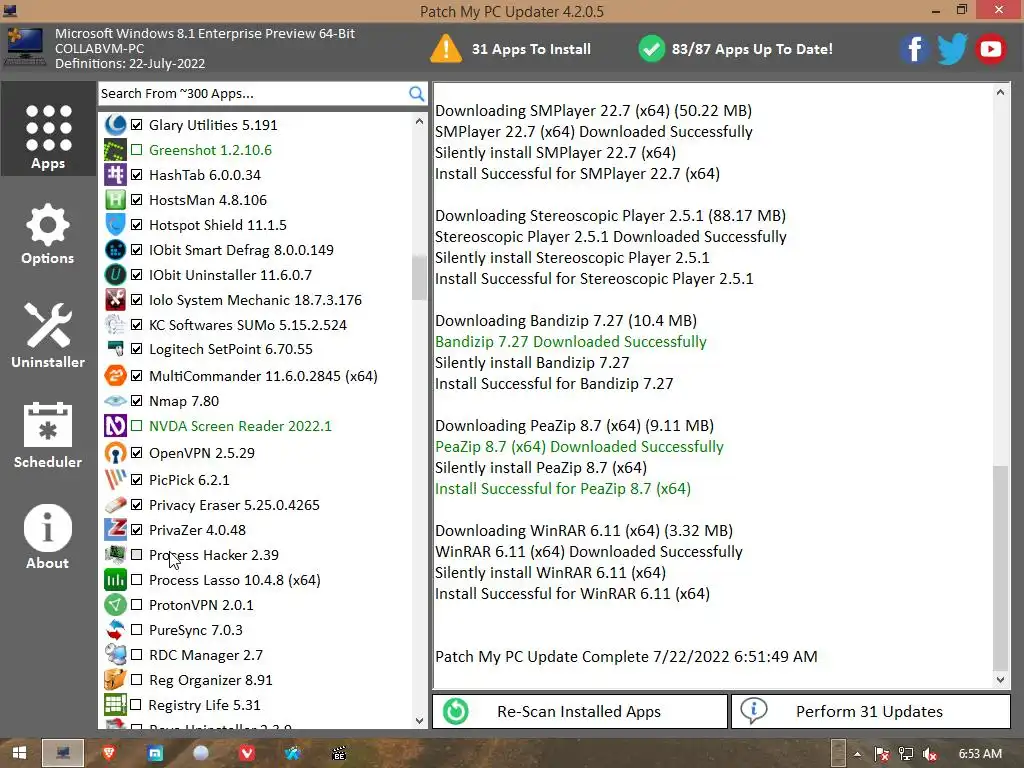The image size is (1024, 768).
Task: Click the 6:53 AM taskbar clock
Action: click(x=980, y=754)
